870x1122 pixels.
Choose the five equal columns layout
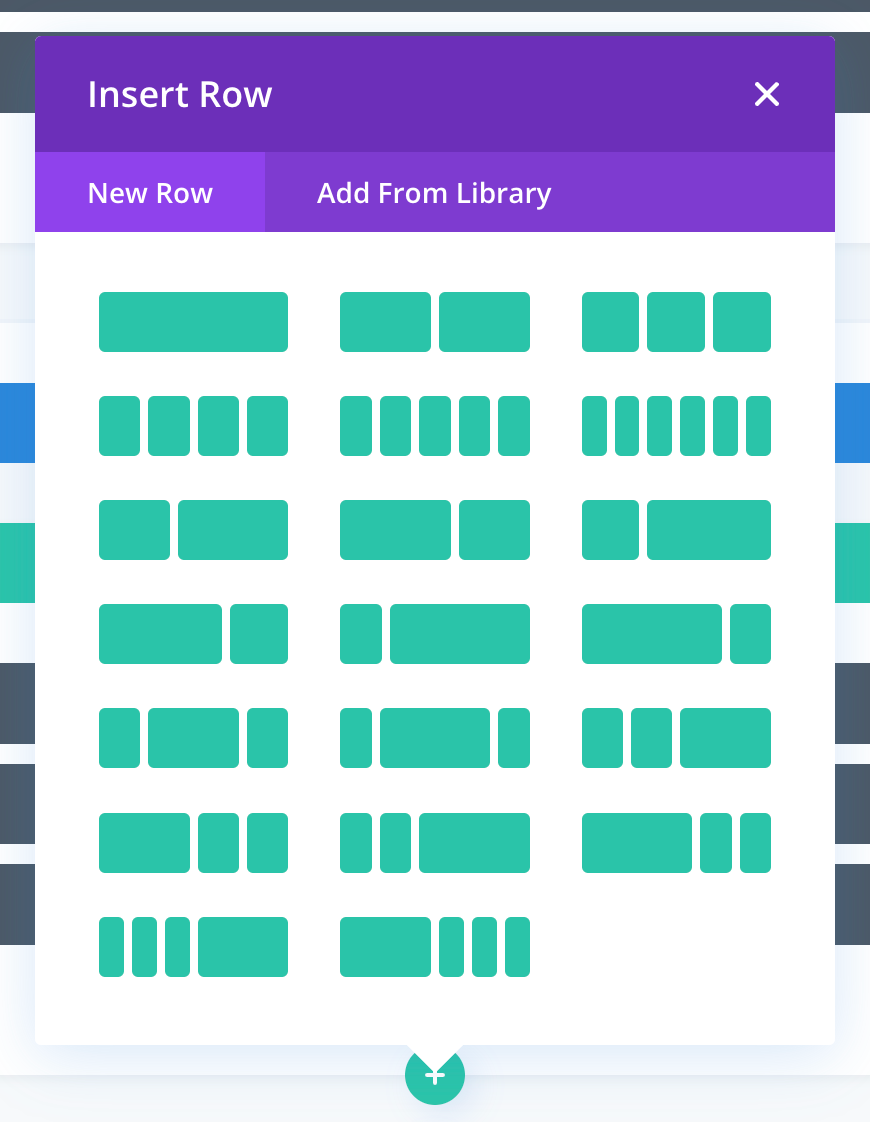tap(434, 426)
